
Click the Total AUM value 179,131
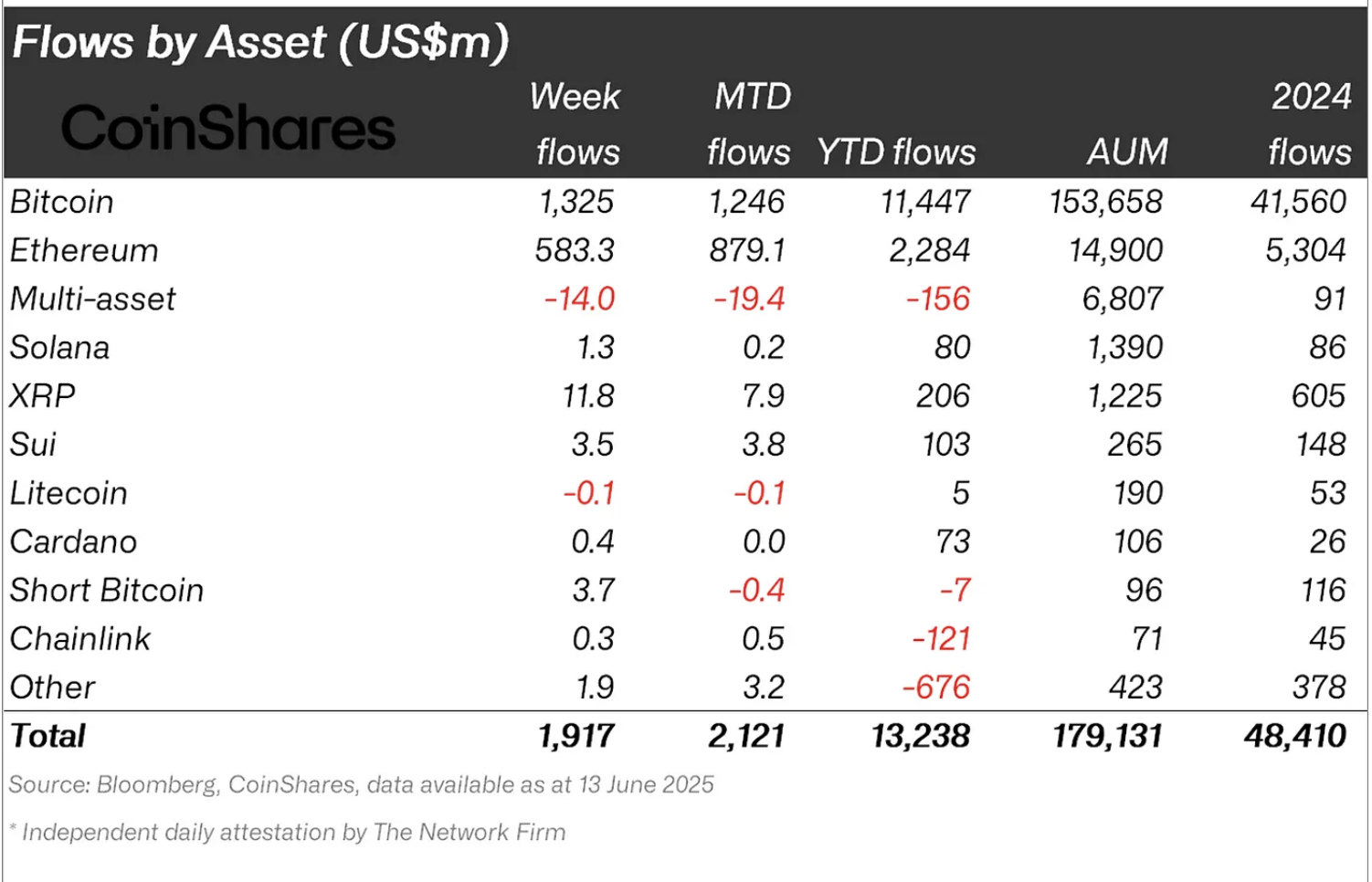tap(1107, 736)
